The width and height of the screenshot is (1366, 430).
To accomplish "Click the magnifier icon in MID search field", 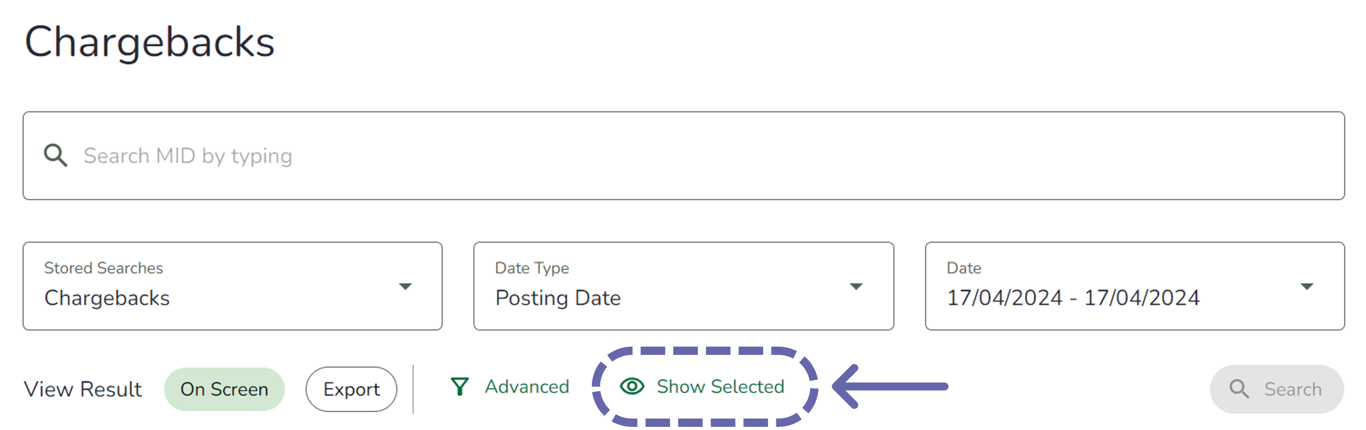I will [x=56, y=155].
